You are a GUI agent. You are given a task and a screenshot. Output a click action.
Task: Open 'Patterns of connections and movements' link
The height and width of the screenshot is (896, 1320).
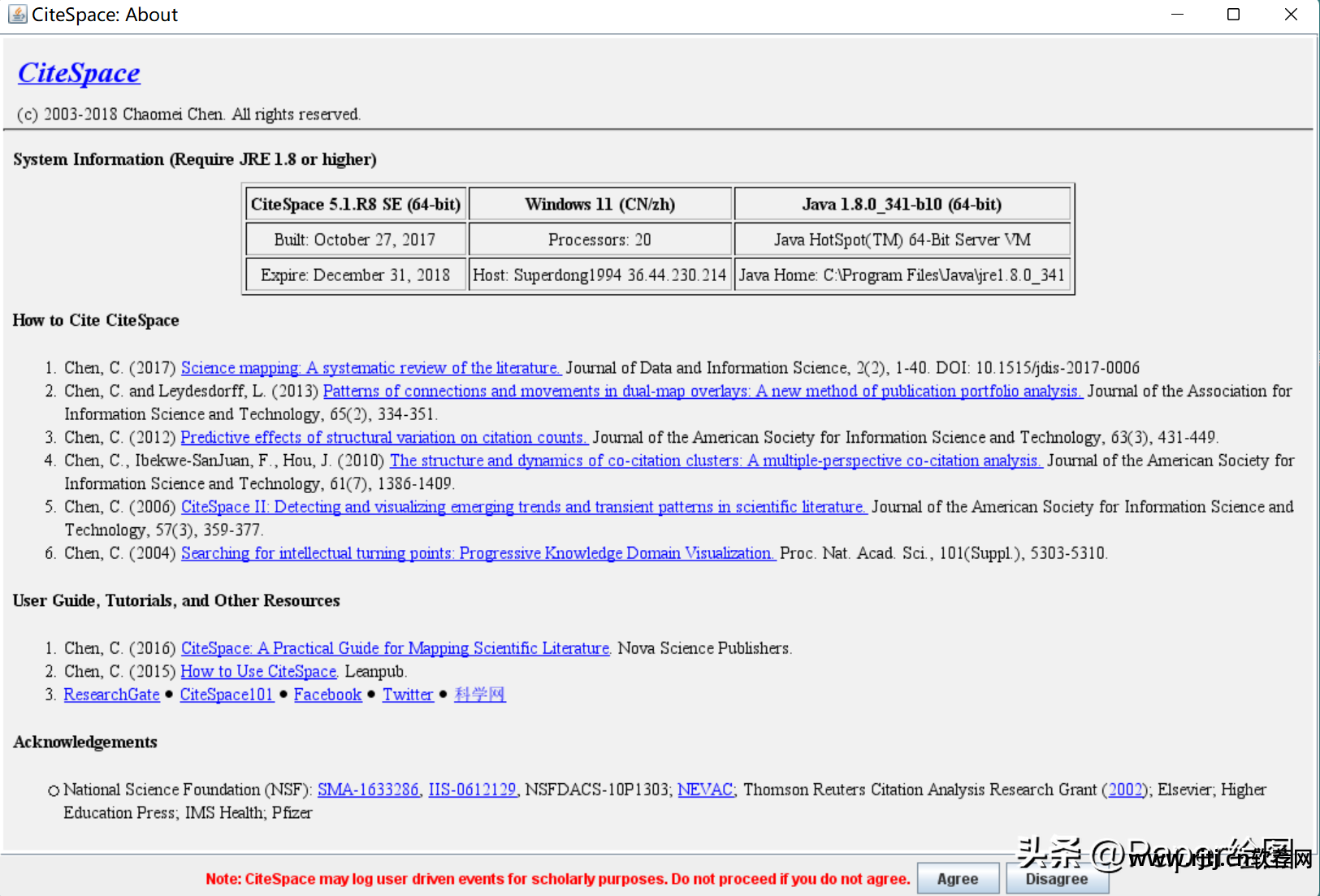(x=703, y=392)
